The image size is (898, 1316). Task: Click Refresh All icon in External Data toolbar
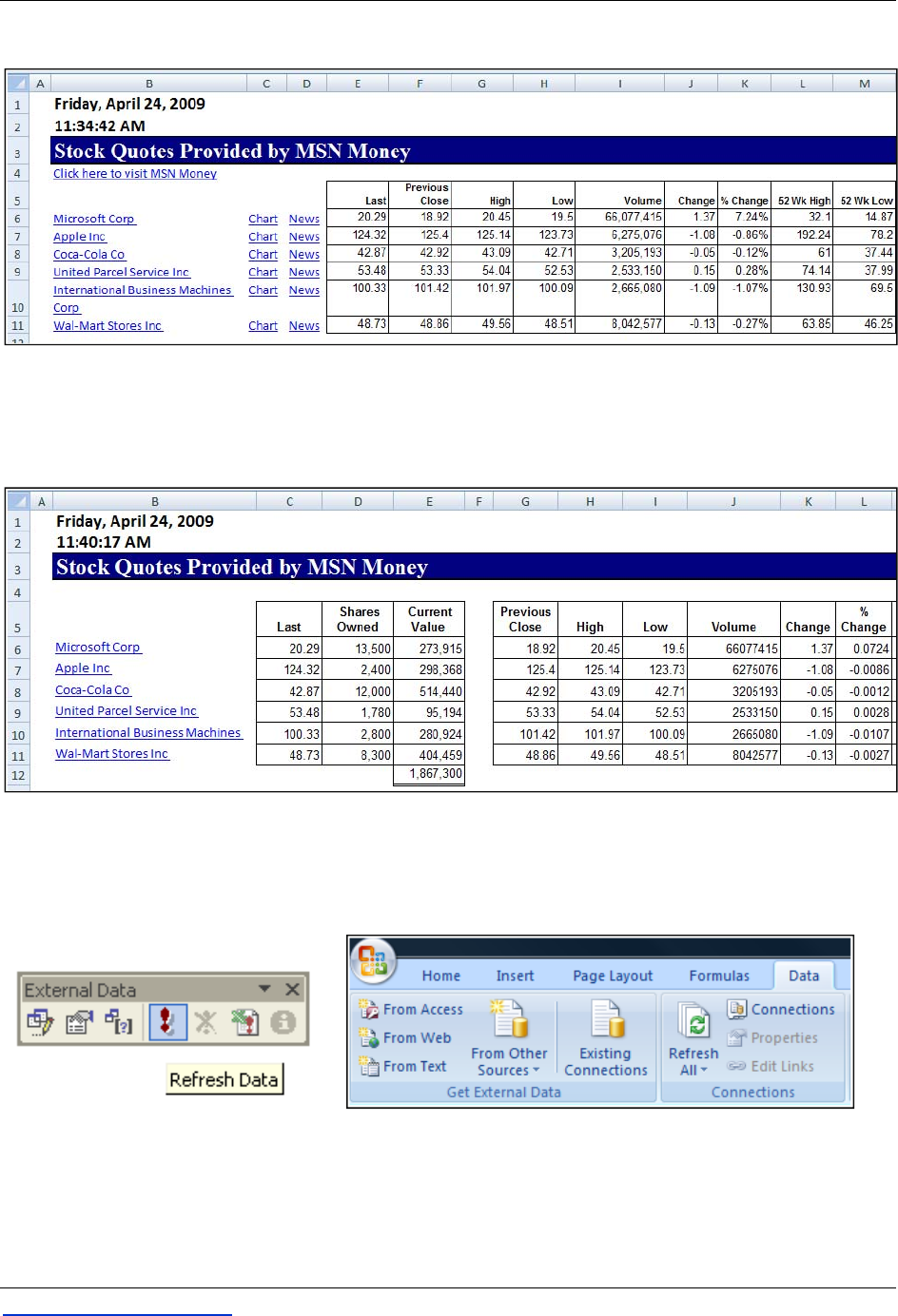coord(245,1023)
